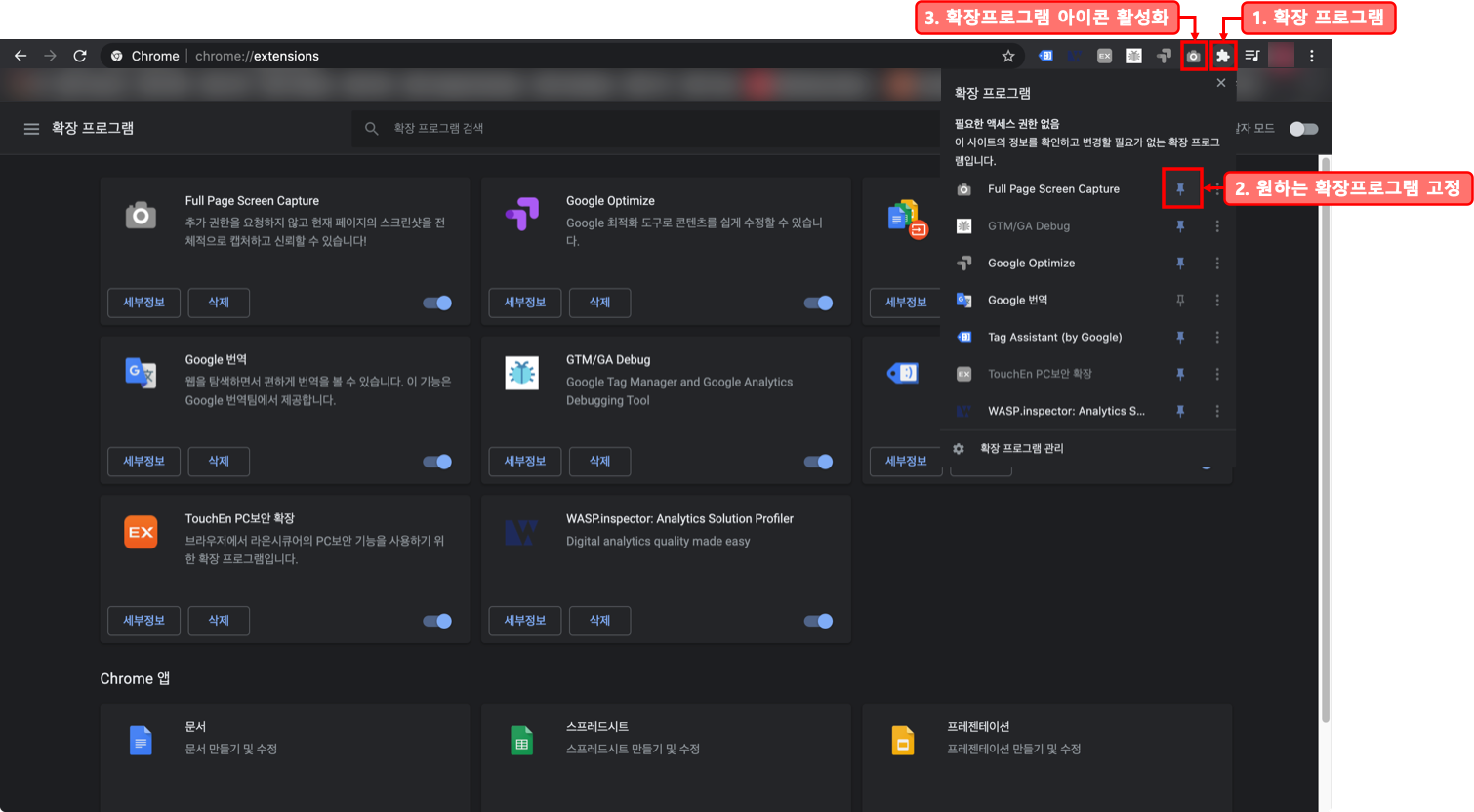Select Tag Assistant (by Google) in the popup

[x=1054, y=338]
